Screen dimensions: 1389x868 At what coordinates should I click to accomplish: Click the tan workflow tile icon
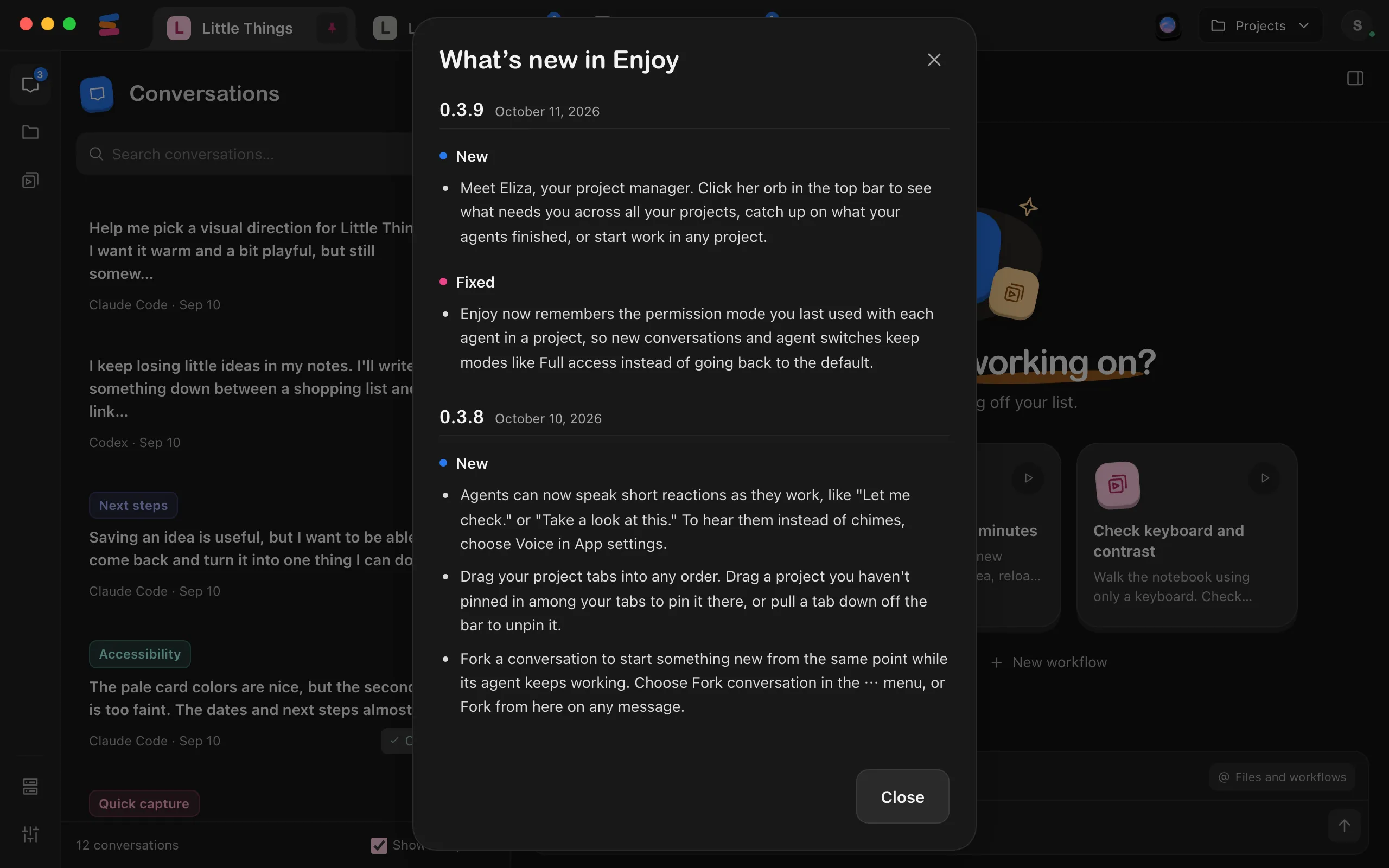tap(1014, 293)
